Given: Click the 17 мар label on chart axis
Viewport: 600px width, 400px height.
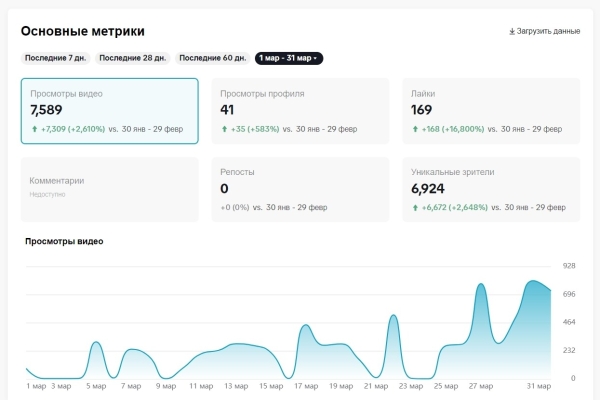Looking at the screenshot, I should (306, 385).
